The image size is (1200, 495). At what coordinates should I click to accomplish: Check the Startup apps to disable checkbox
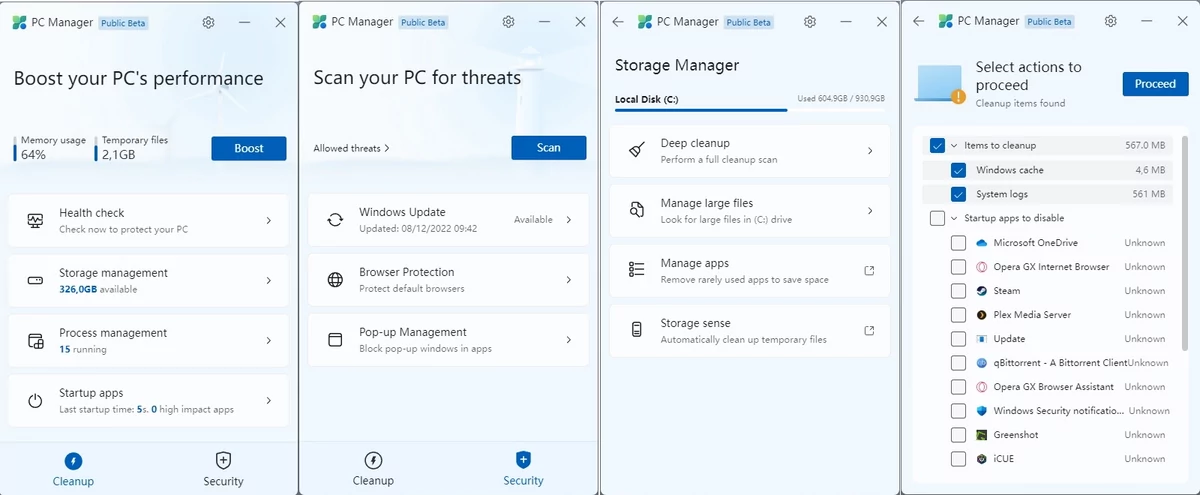[x=937, y=218]
